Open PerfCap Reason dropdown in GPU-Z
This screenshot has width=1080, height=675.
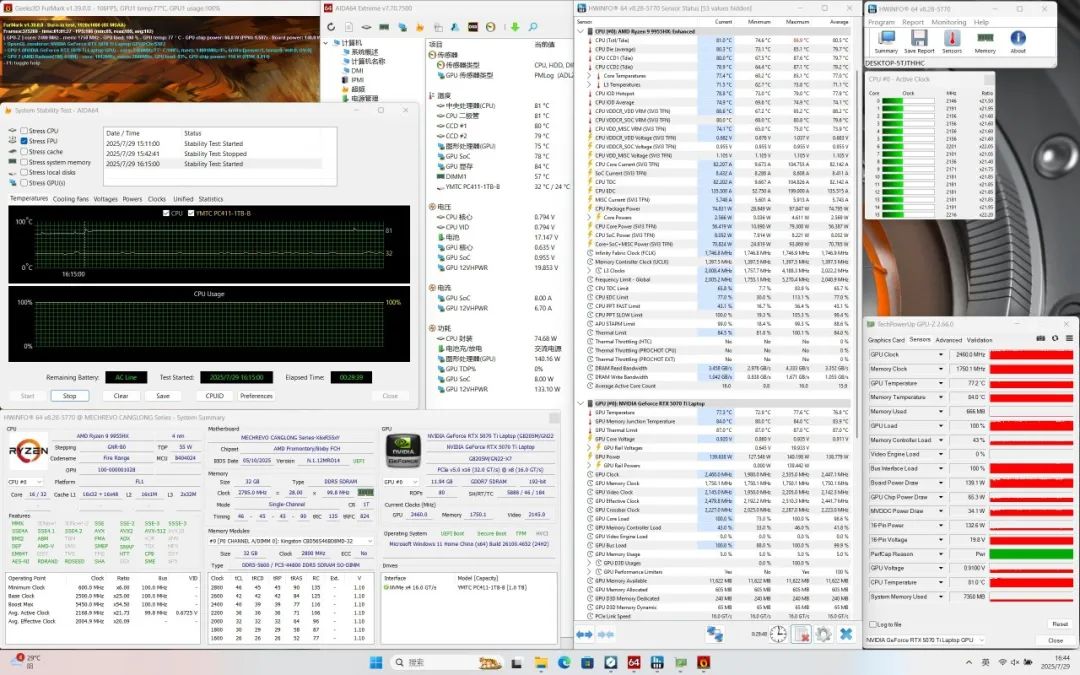[941, 554]
